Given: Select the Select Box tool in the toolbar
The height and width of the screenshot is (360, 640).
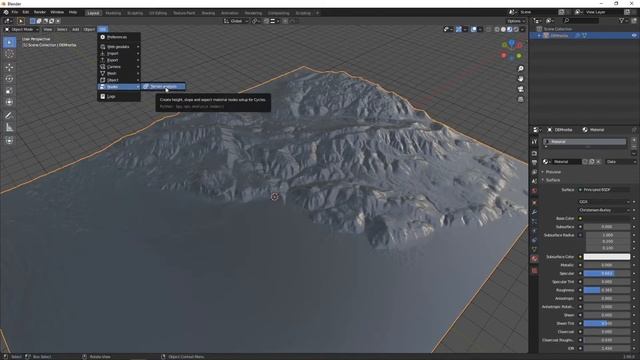Looking at the screenshot, I should pos(9,42).
